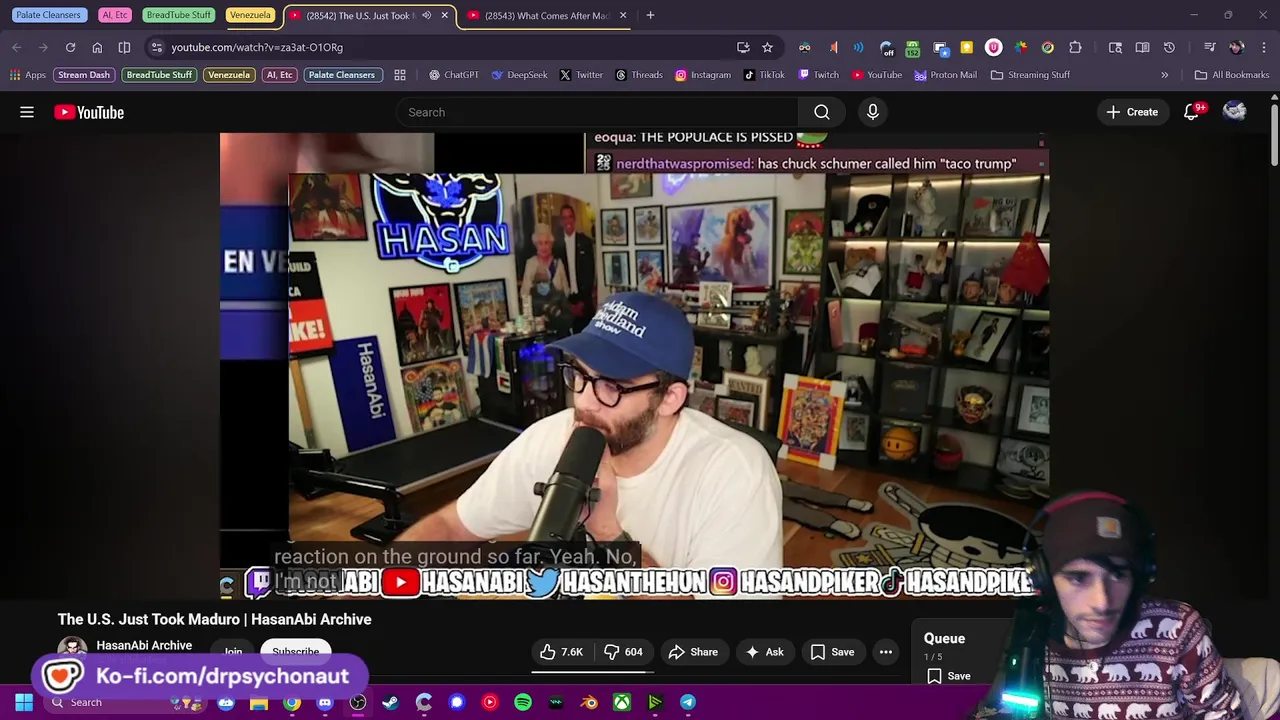Viewport: 1280px width, 720px height.
Task: Open the tab groups grid icon in bookmarks bar
Action: pos(400,75)
